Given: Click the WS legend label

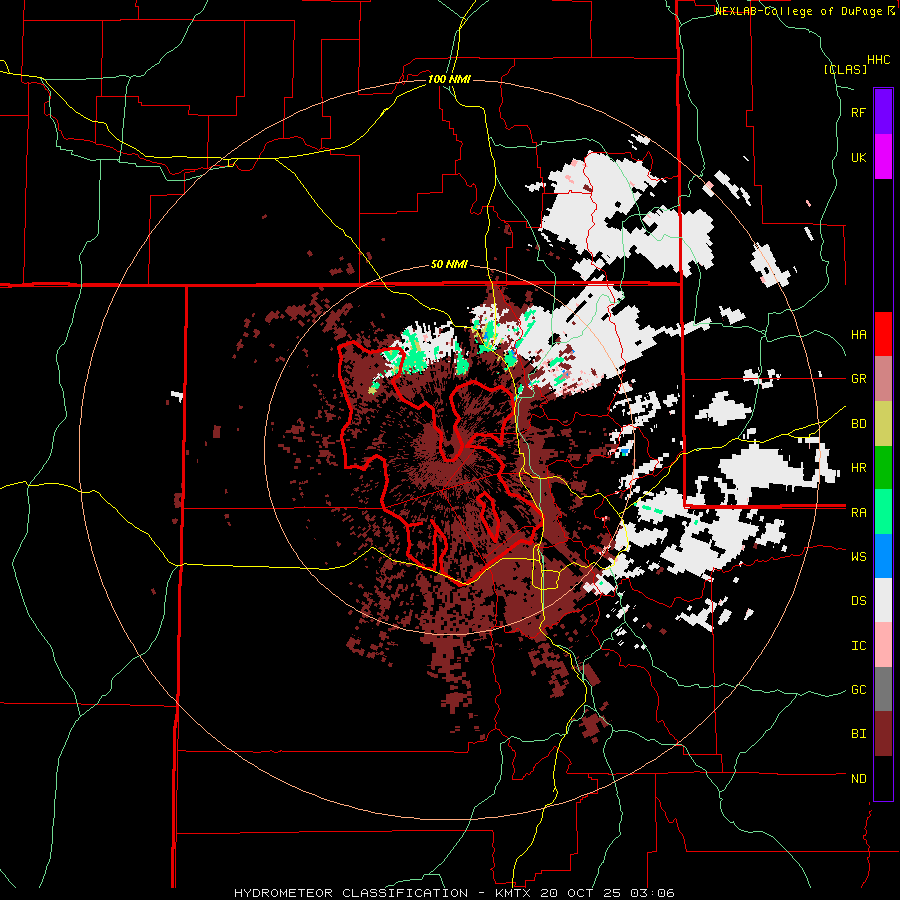Looking at the screenshot, I should [x=858, y=556].
